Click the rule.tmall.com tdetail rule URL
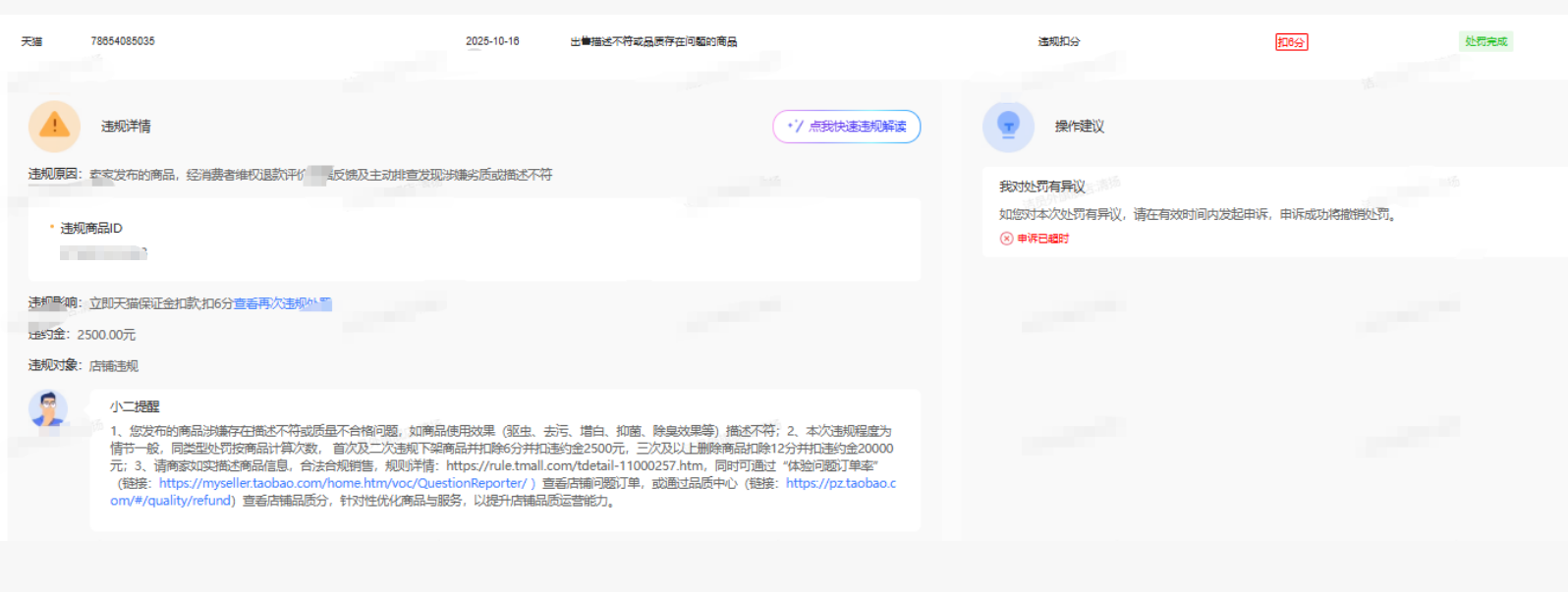Image resolution: width=1568 pixels, height=592 pixels. [575, 465]
